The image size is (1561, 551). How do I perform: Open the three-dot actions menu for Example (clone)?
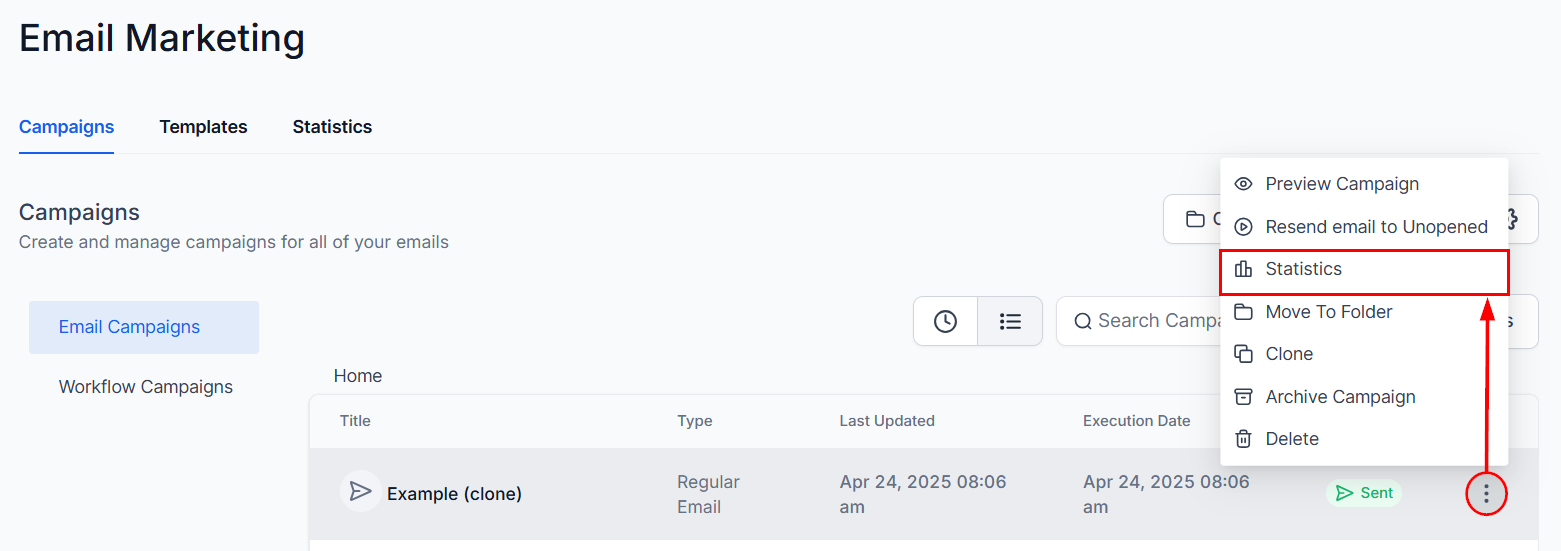coord(1486,493)
